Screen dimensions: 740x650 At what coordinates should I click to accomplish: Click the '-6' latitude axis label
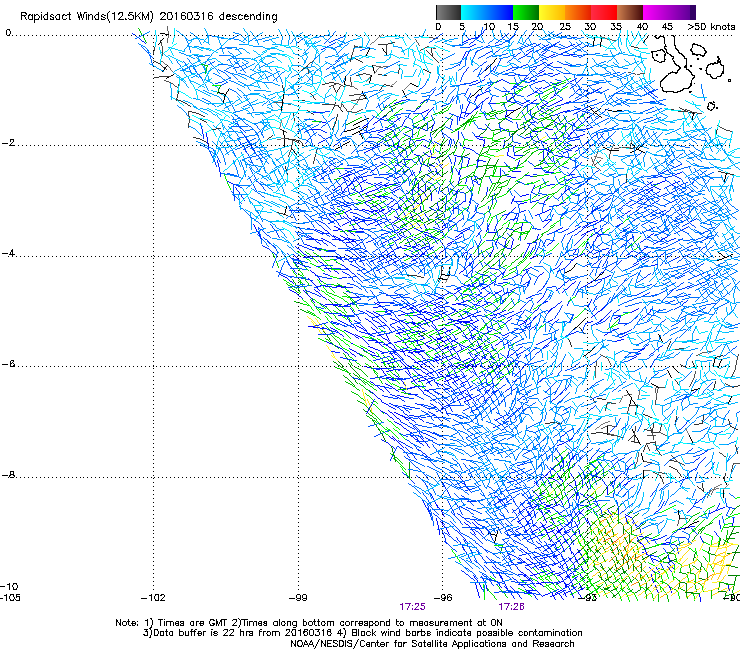tap(9, 364)
